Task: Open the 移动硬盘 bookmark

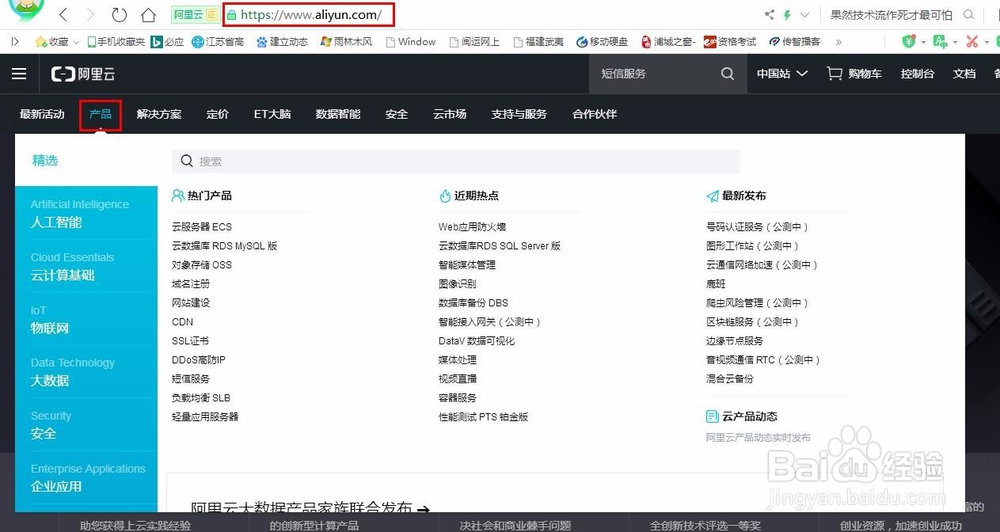Action: 602,41
